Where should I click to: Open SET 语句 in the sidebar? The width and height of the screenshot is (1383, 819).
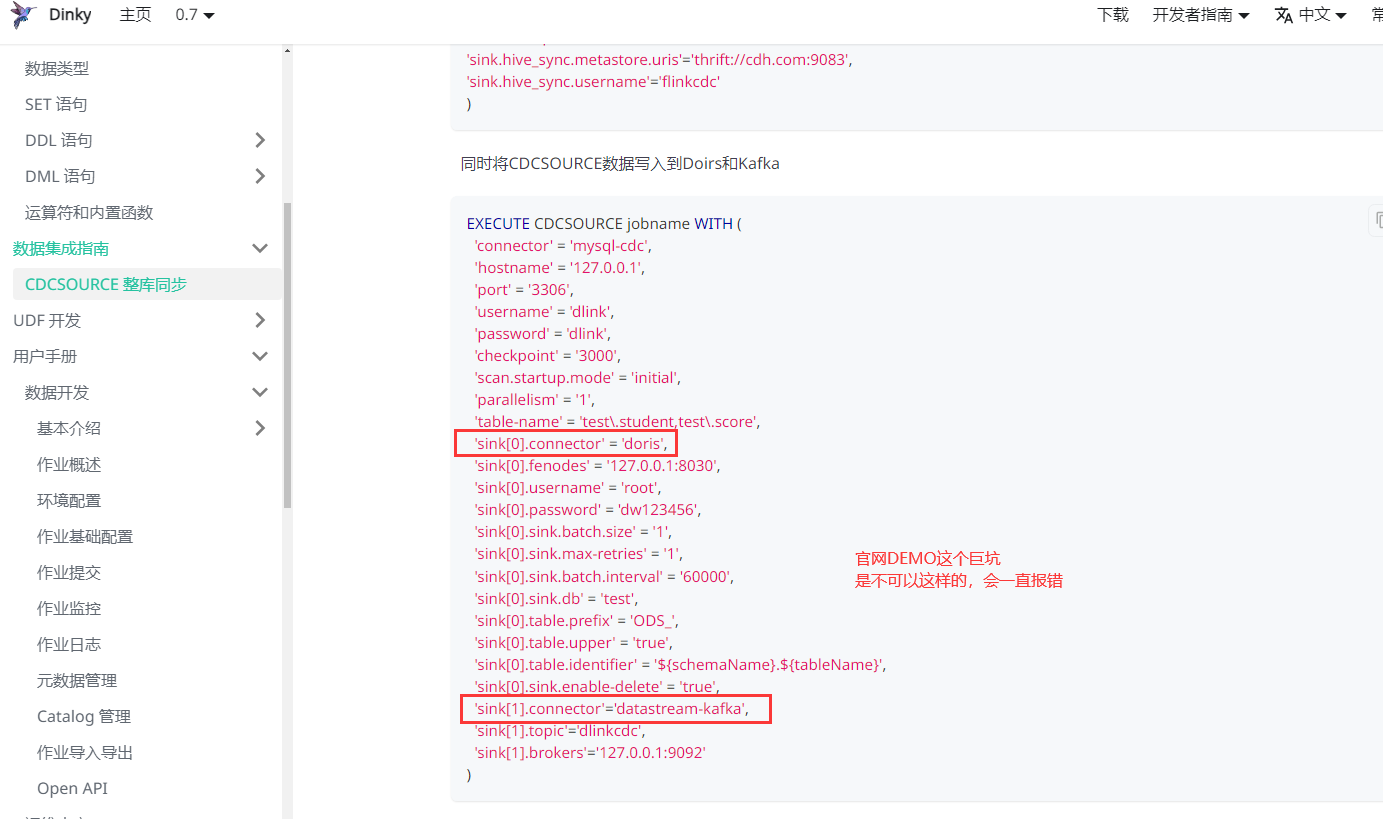point(56,104)
